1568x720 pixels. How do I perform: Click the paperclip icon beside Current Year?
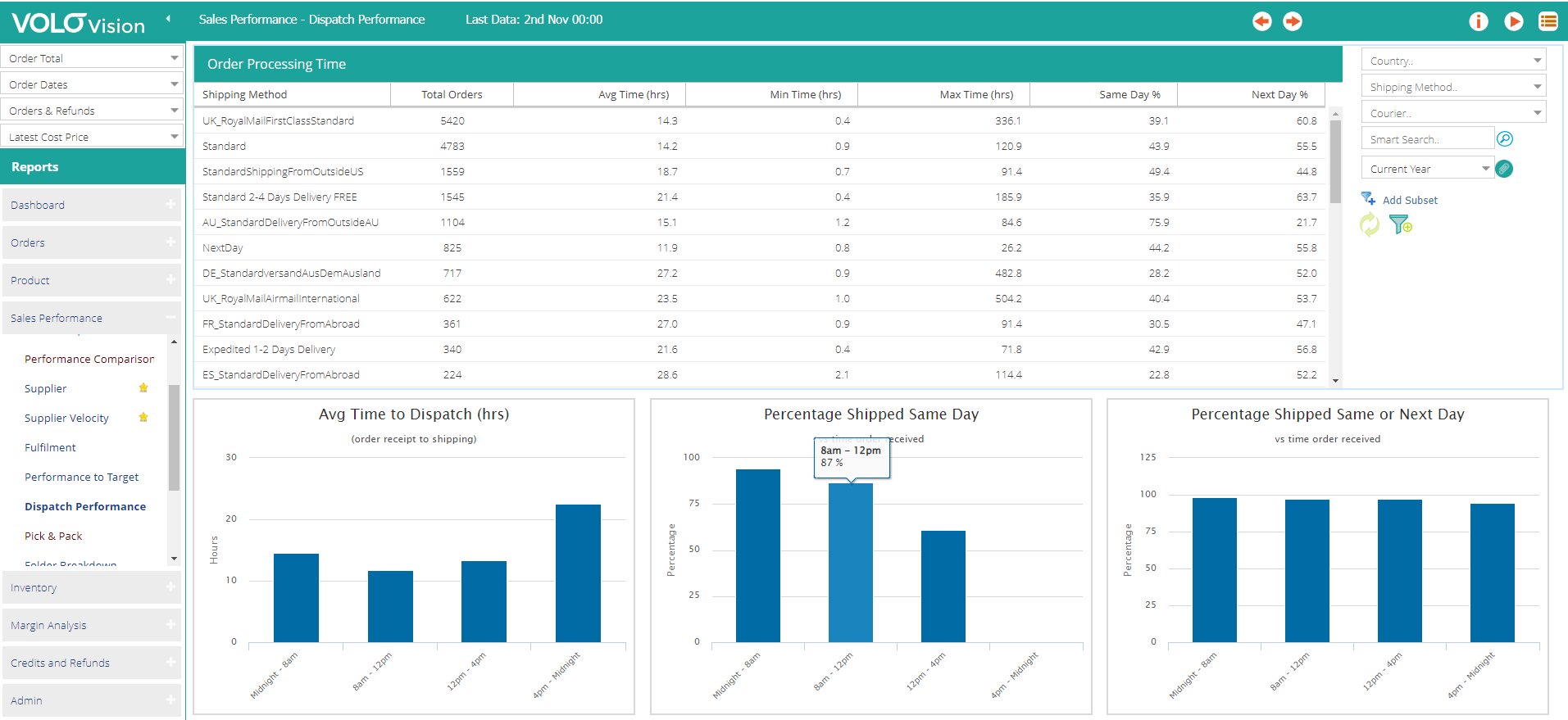(x=1504, y=169)
